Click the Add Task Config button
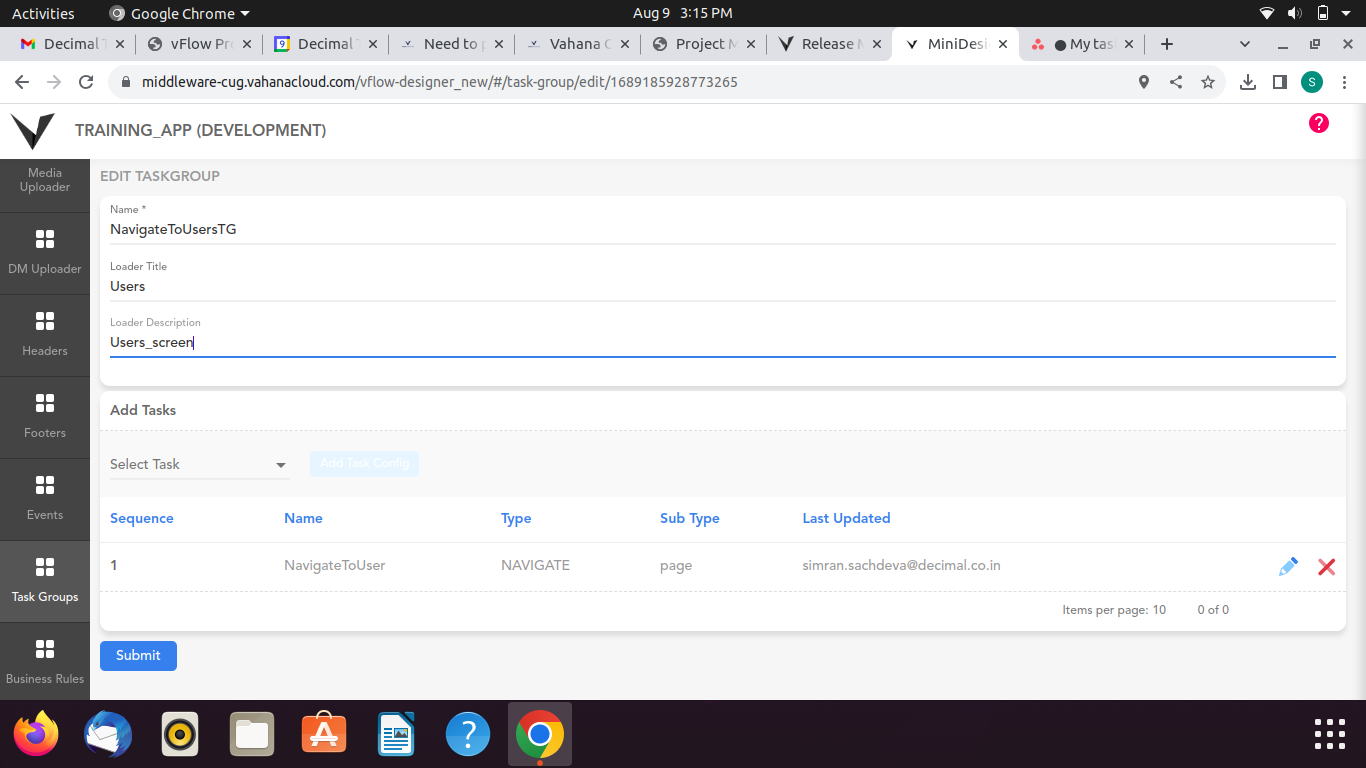This screenshot has height=768, width=1366. [364, 464]
